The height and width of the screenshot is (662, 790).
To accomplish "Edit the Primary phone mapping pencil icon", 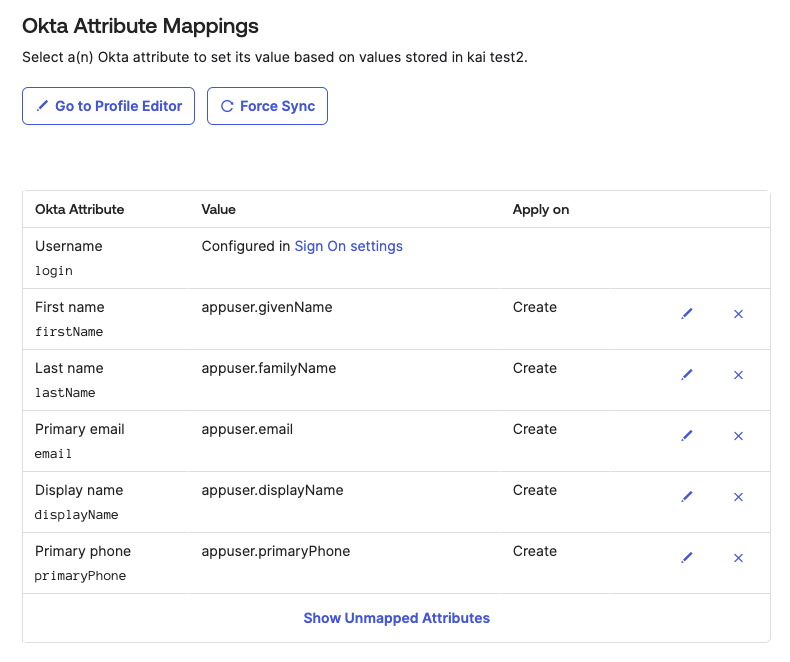I will pyautogui.click(x=687, y=558).
